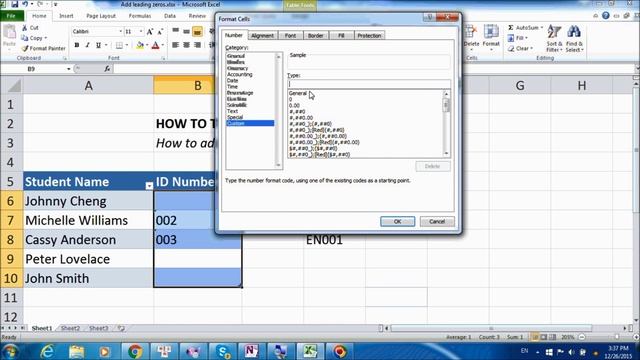Switch to the Sheet3 worksheet tab

pos(98,328)
